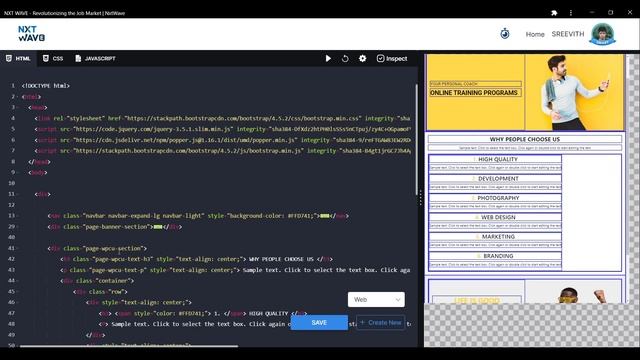Click the stylesheet link tag on line 4
Screen dimensions: 640x360
click(x=222, y=118)
